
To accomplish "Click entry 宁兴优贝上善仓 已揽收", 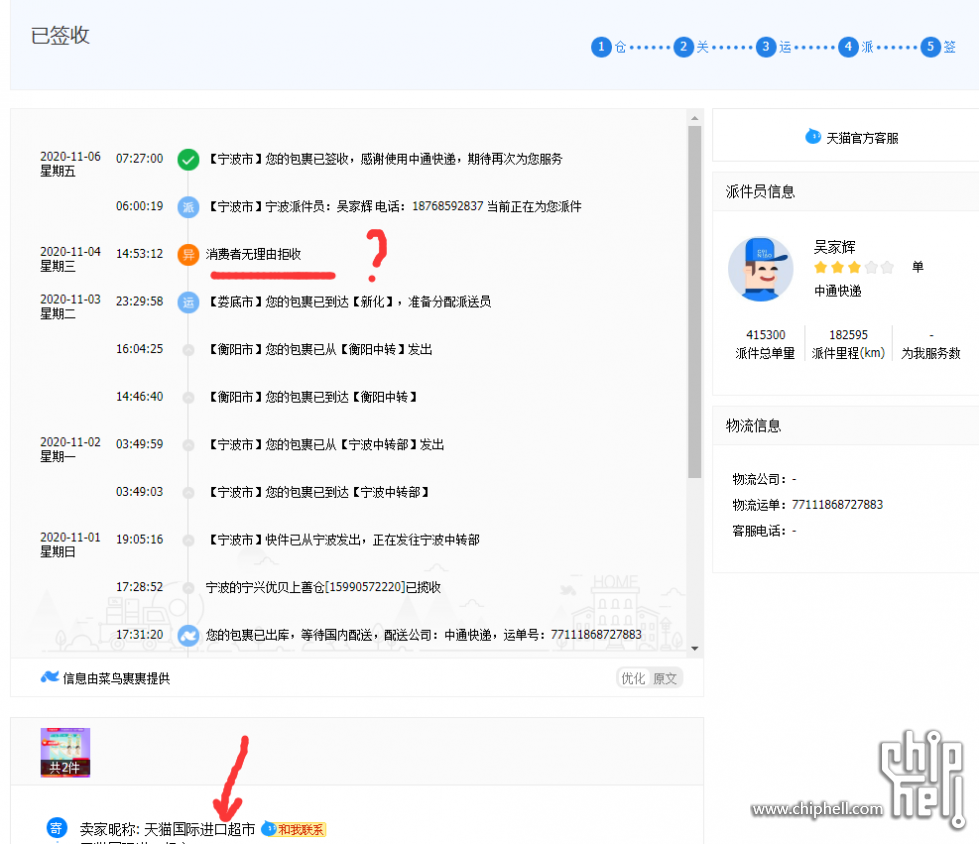I will 323,587.
